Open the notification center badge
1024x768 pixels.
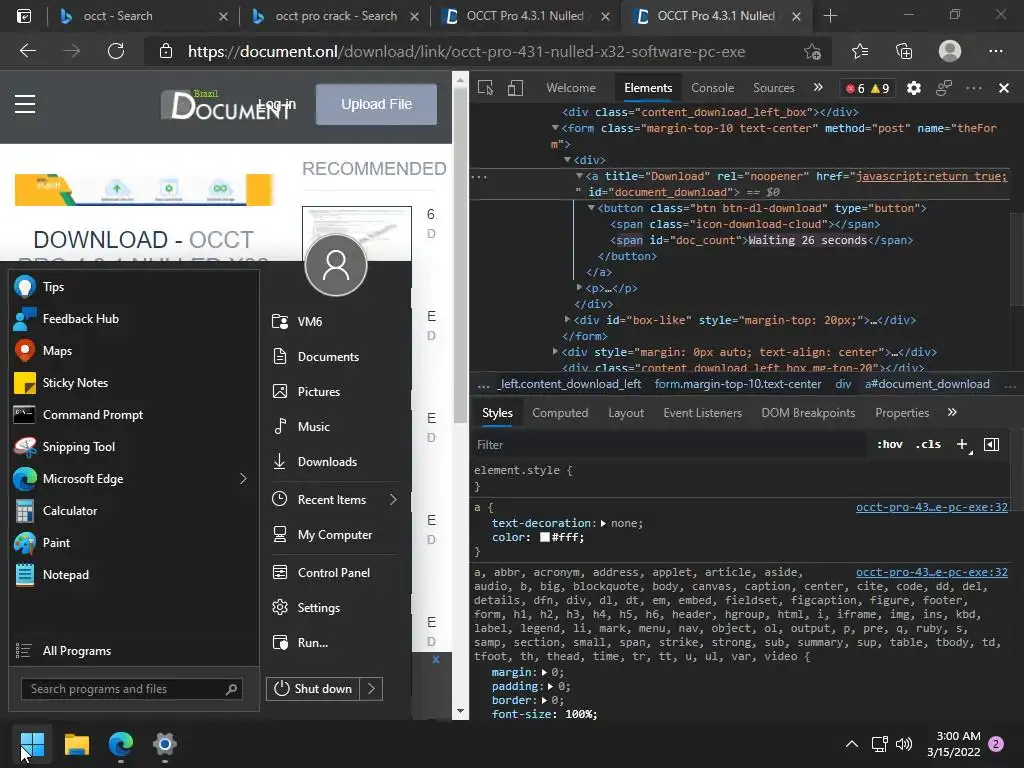[996, 744]
